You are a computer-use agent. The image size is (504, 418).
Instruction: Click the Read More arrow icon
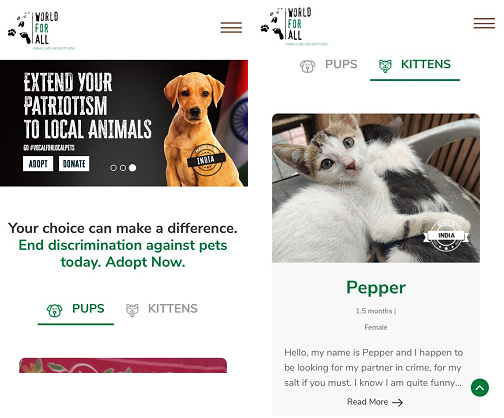tap(397, 402)
